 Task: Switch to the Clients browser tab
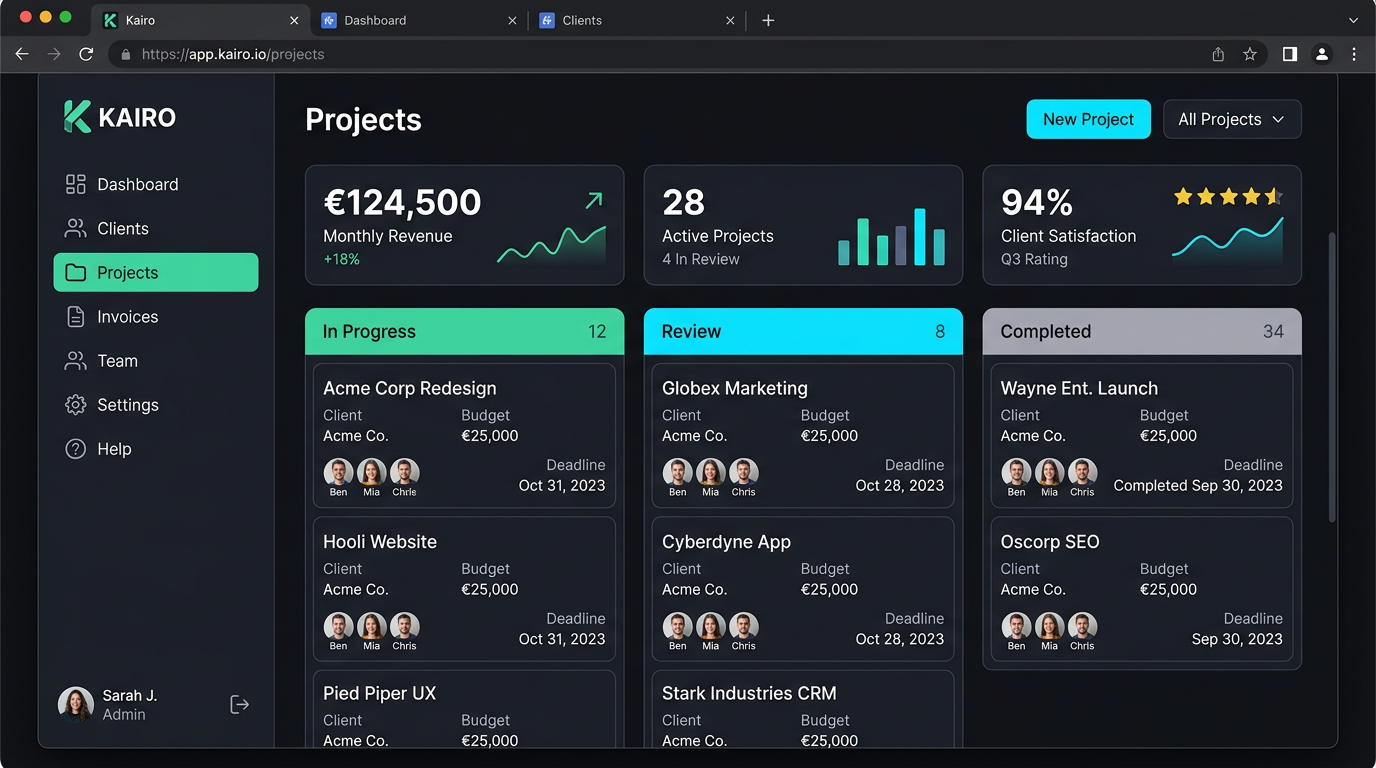point(582,20)
